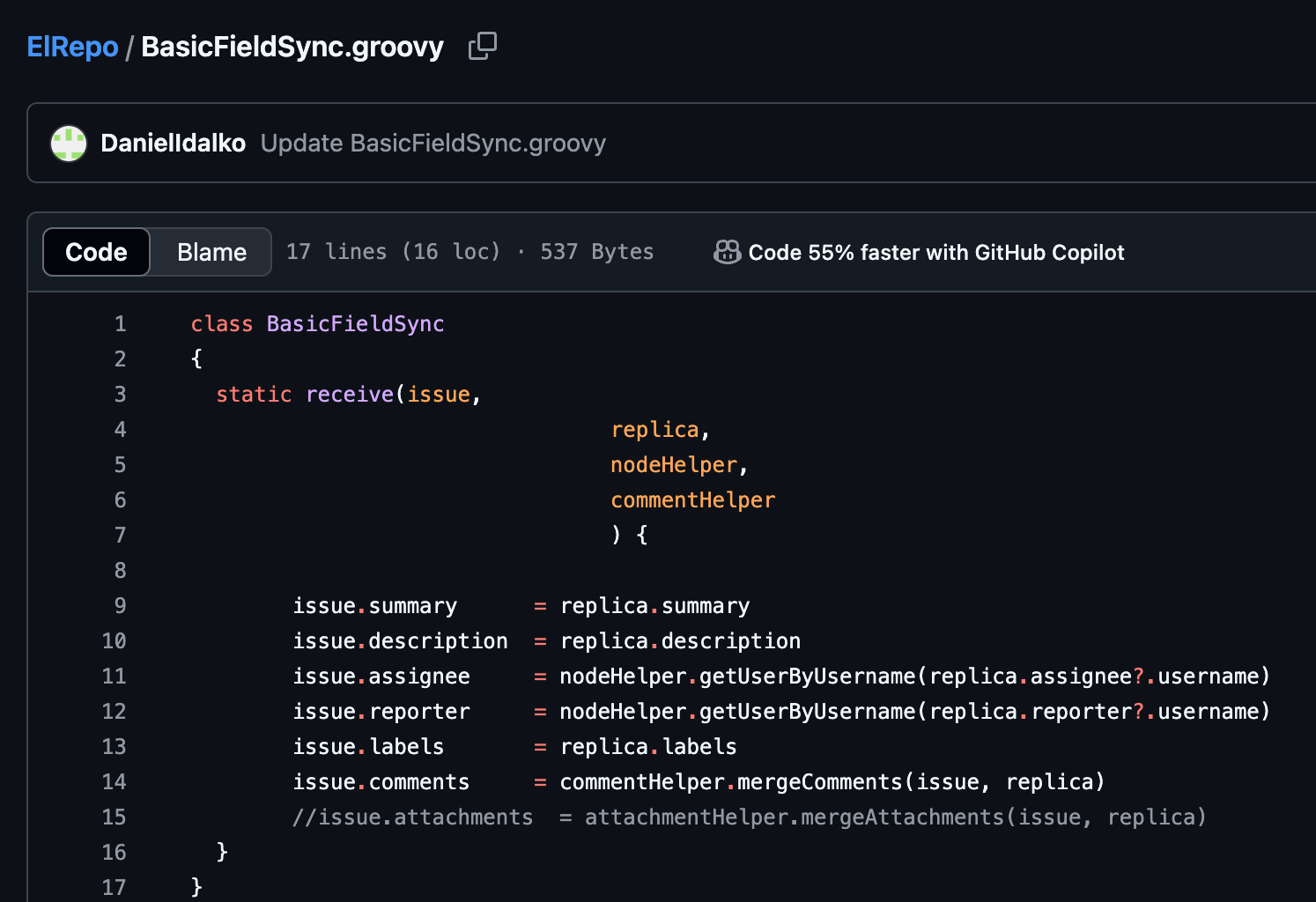The image size is (1316, 902).
Task: Click the 'commentHelper' parameter on line 6
Action: tap(693, 500)
